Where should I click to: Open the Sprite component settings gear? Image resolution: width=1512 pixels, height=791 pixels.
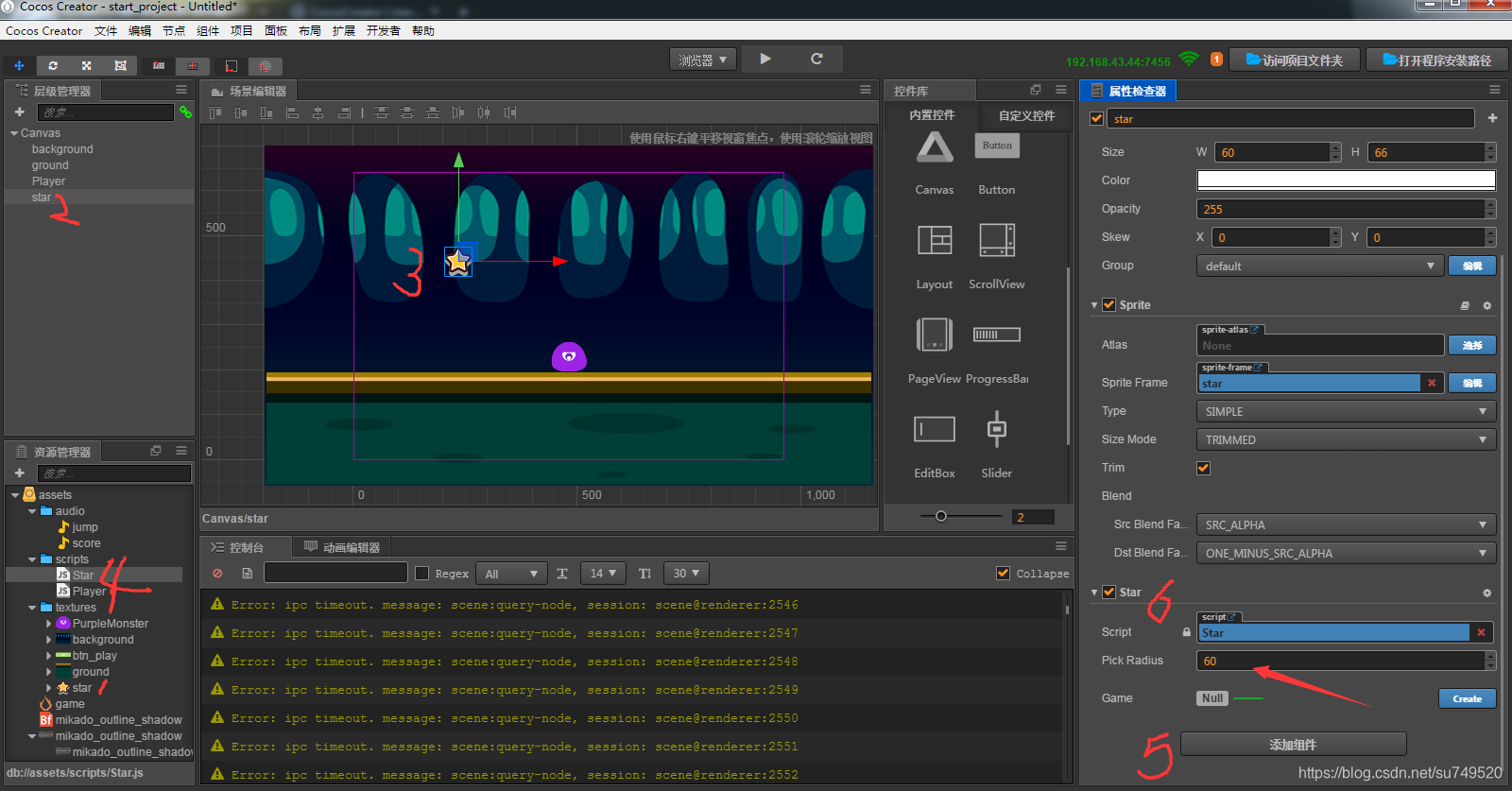(x=1486, y=306)
